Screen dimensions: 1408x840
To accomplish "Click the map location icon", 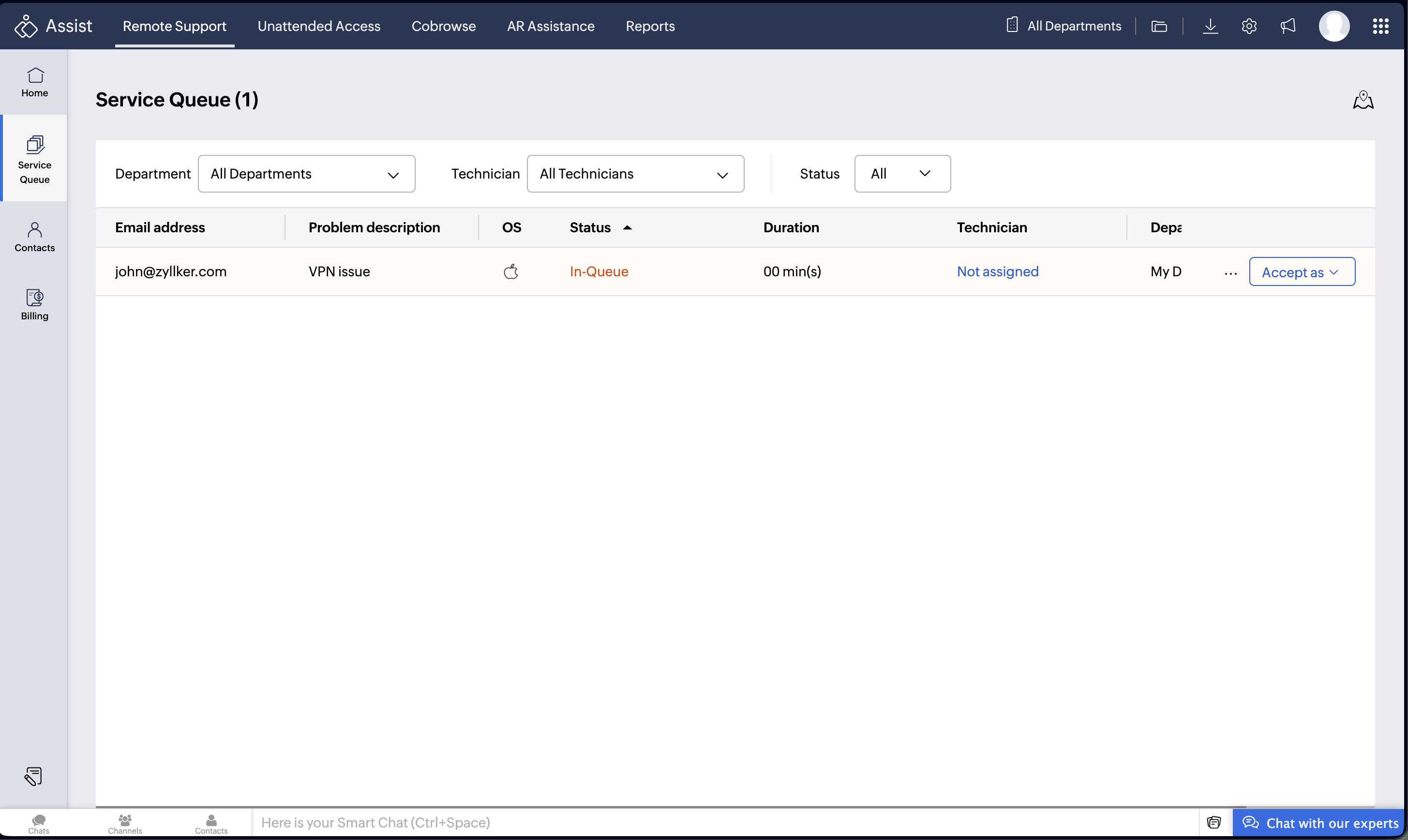I will [1363, 100].
